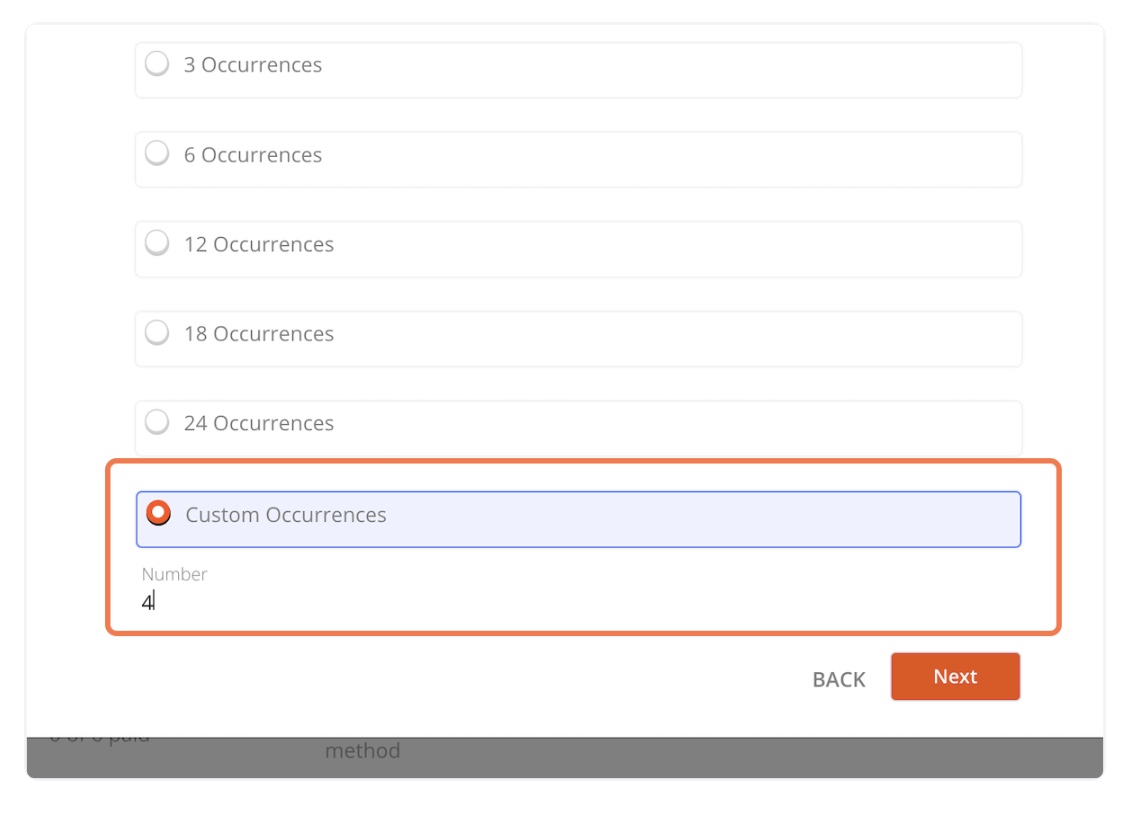Click the "18 Occurrences" option label

coord(258,334)
